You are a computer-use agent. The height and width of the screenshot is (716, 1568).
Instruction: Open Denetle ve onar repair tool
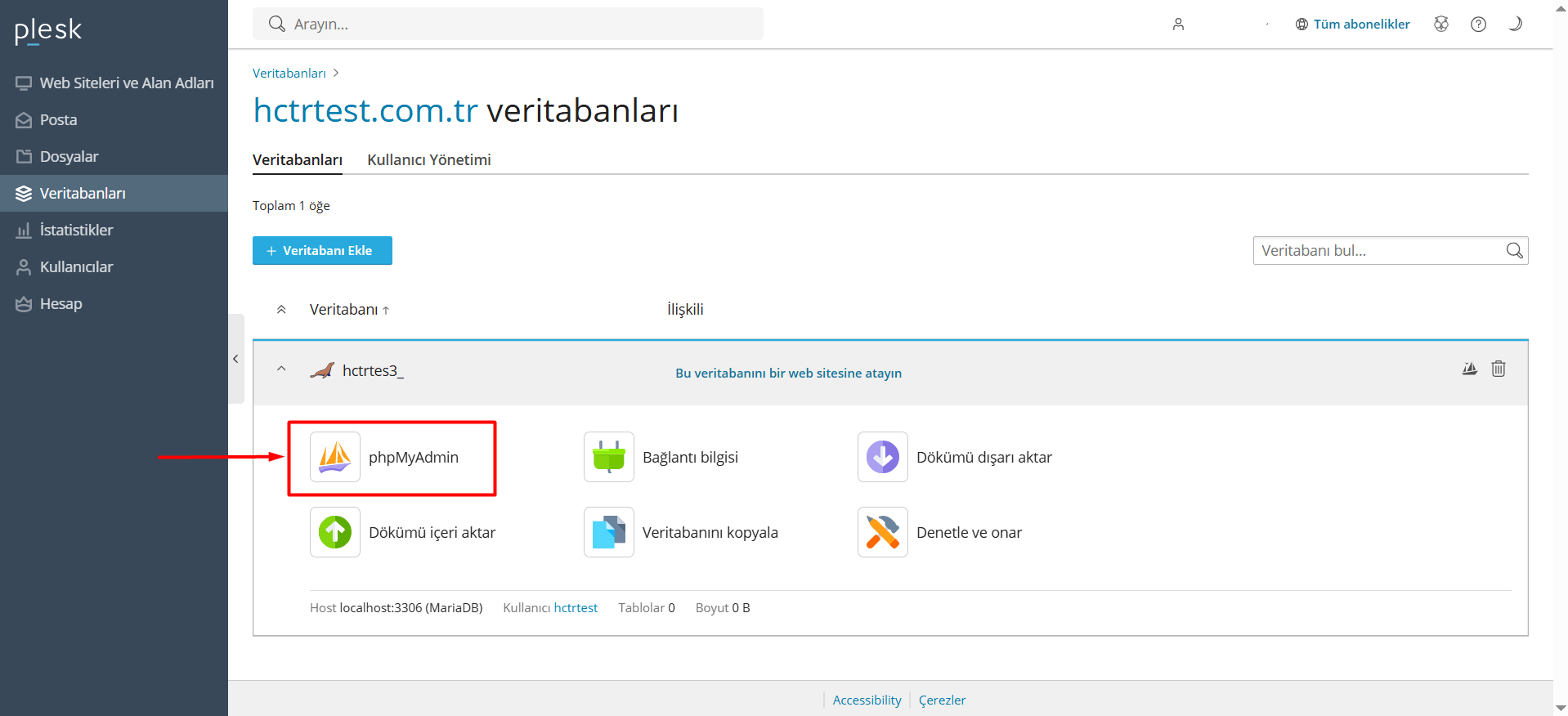[x=940, y=532]
